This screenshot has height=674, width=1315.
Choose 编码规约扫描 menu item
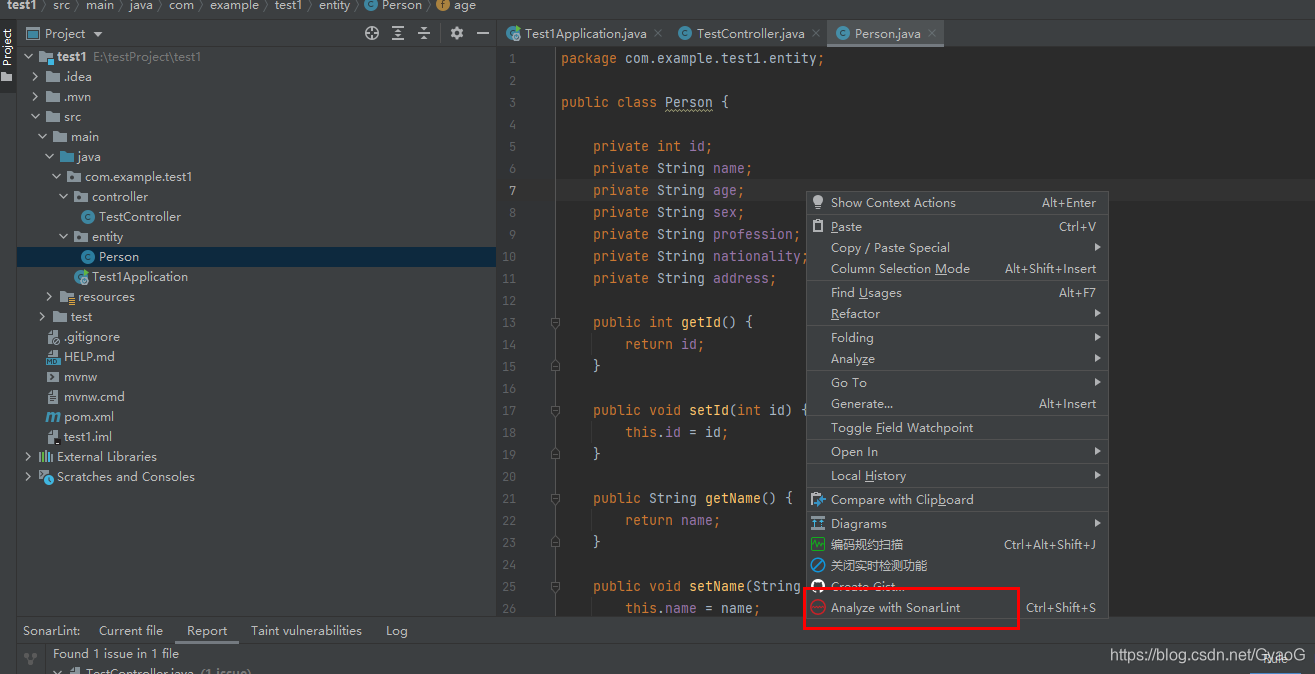tap(957, 545)
